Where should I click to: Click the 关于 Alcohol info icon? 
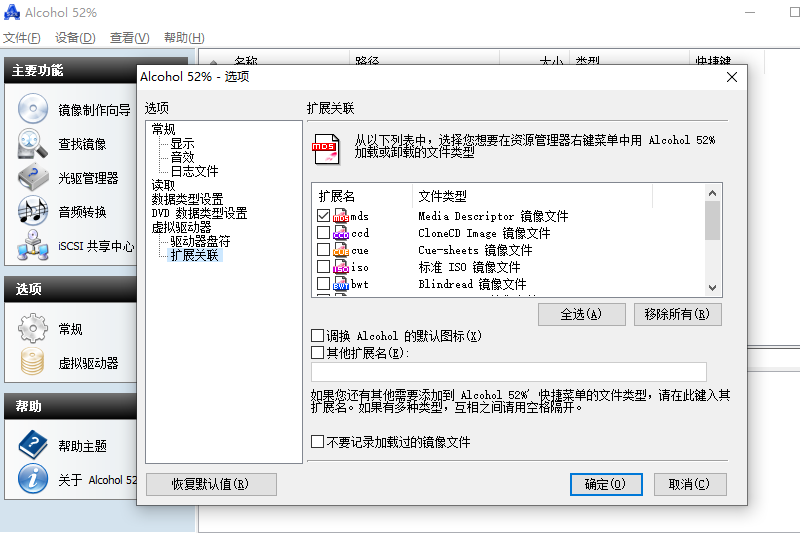(x=33, y=479)
